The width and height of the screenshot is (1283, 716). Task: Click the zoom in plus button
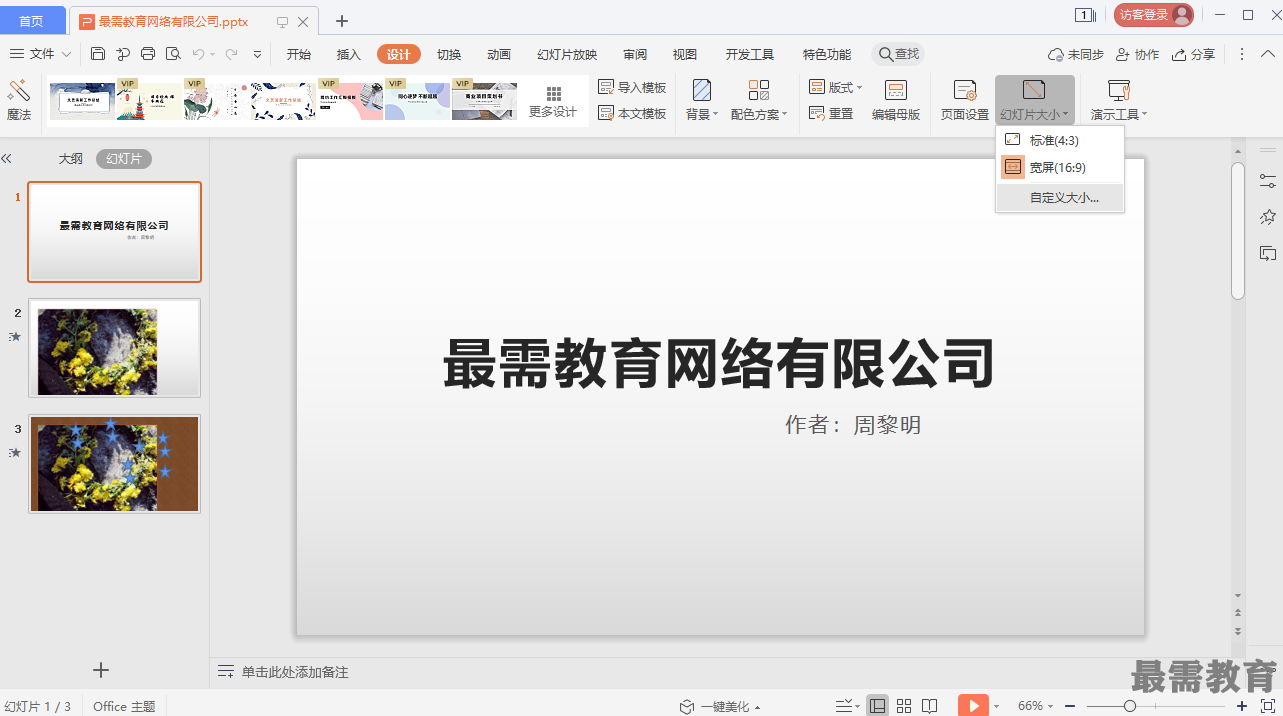tap(1242, 706)
